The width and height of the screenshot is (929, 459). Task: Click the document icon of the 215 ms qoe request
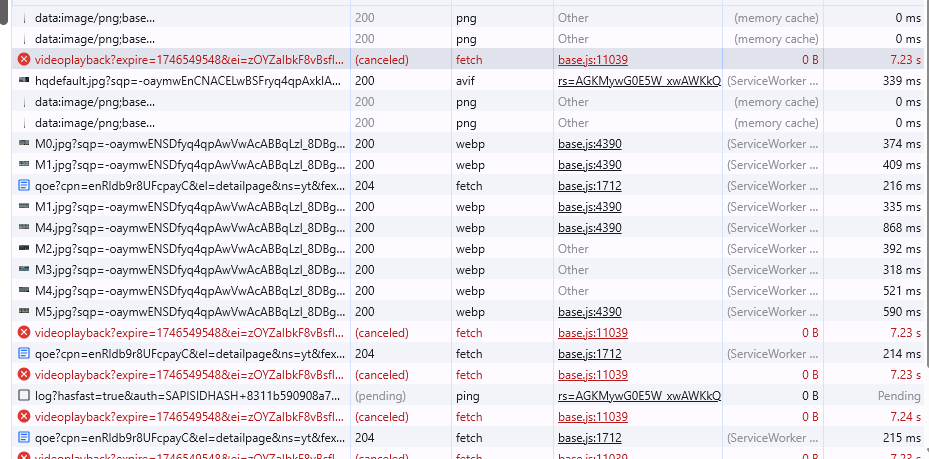pos(24,438)
